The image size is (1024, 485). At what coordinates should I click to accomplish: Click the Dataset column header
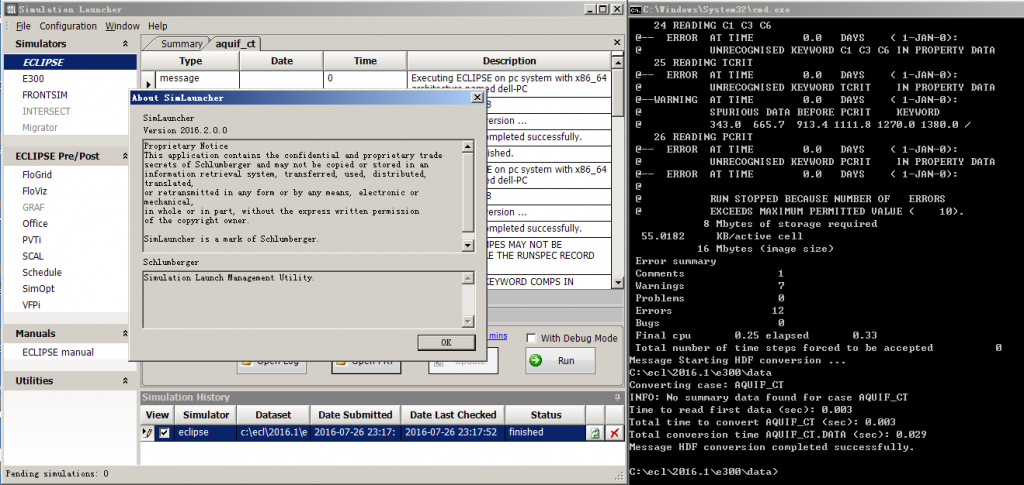click(x=274, y=415)
